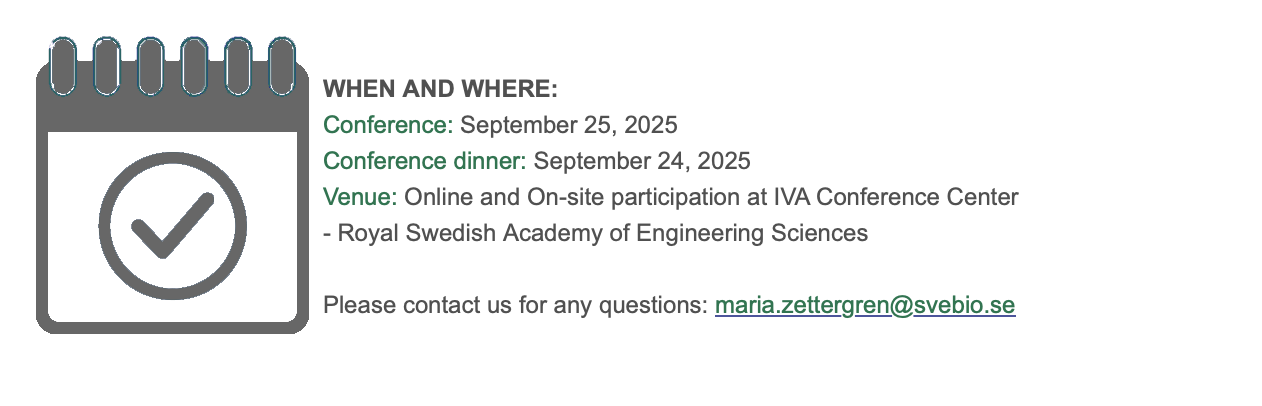Select the "IVA Conference Center" text
This screenshot has width=1262, height=406.
coord(896,197)
